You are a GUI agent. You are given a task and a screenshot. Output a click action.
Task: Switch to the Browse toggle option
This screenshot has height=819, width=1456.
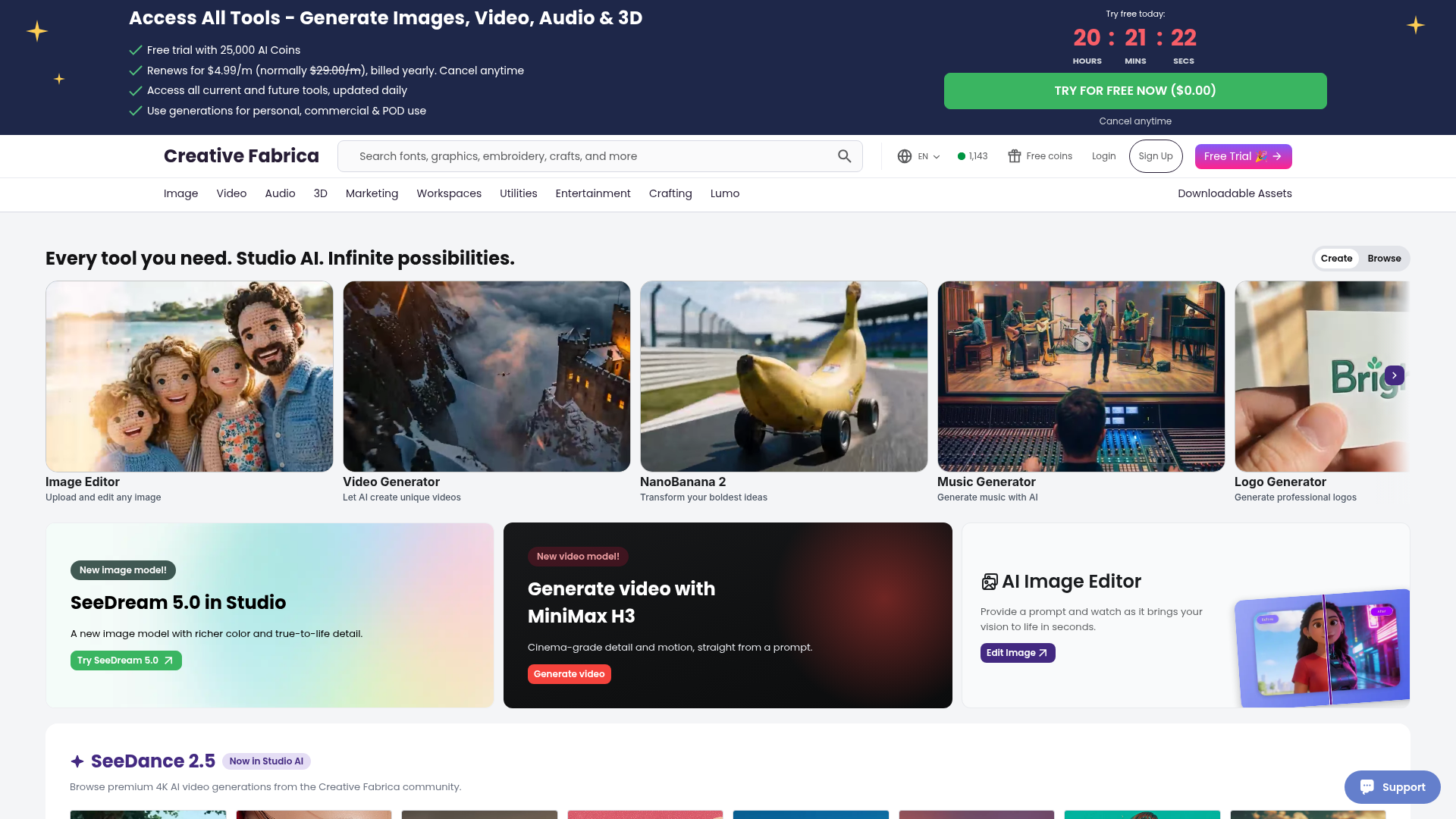click(1384, 259)
